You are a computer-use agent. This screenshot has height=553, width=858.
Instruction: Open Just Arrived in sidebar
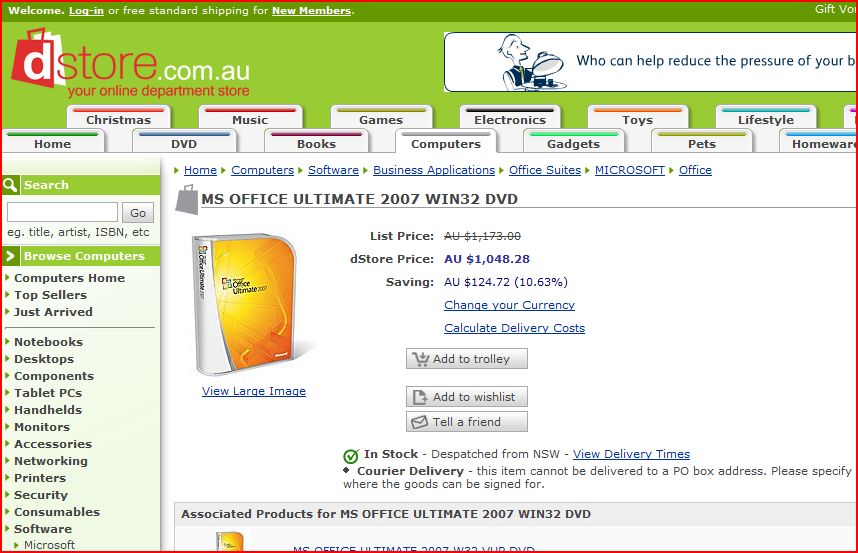coord(53,312)
